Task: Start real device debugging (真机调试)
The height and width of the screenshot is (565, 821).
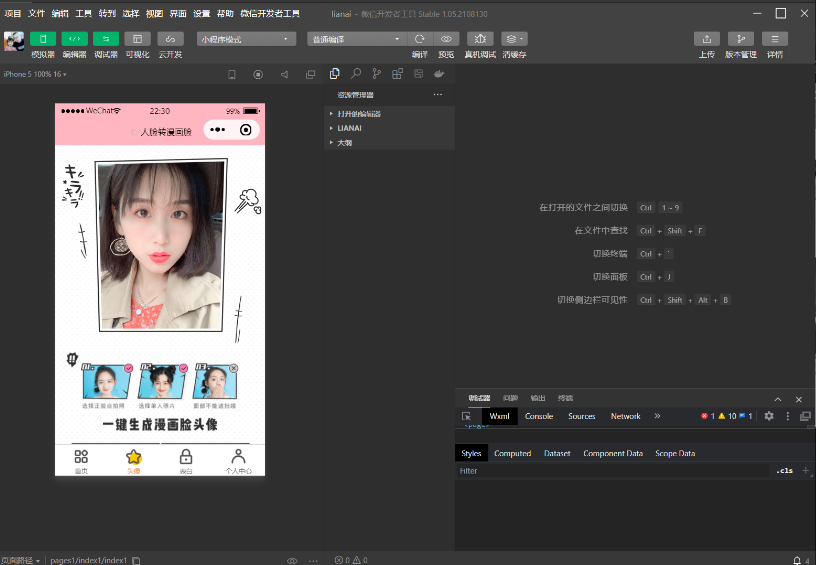Action: (480, 39)
